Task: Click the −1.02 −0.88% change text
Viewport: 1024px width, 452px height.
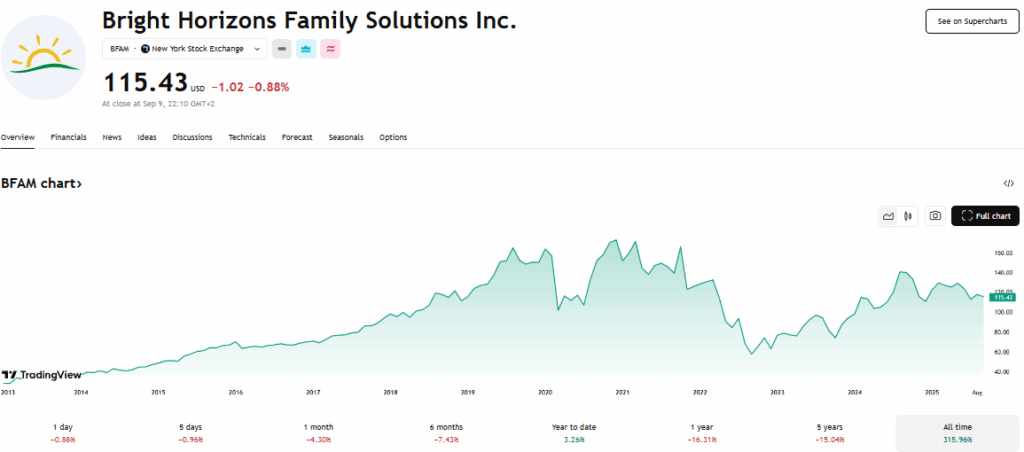Action: (250, 86)
